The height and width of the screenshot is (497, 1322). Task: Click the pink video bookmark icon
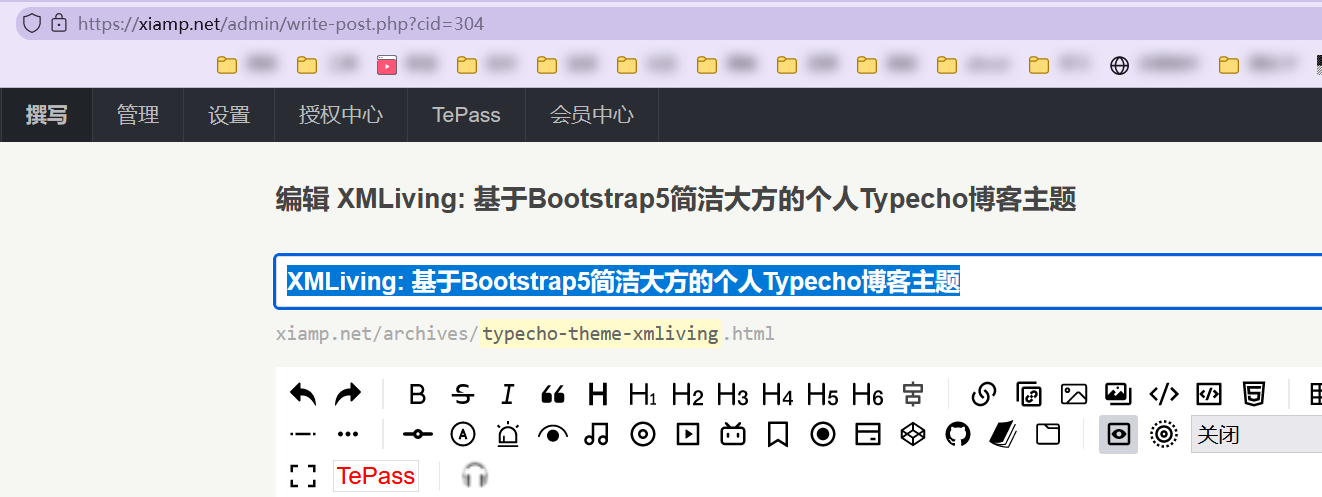point(387,65)
